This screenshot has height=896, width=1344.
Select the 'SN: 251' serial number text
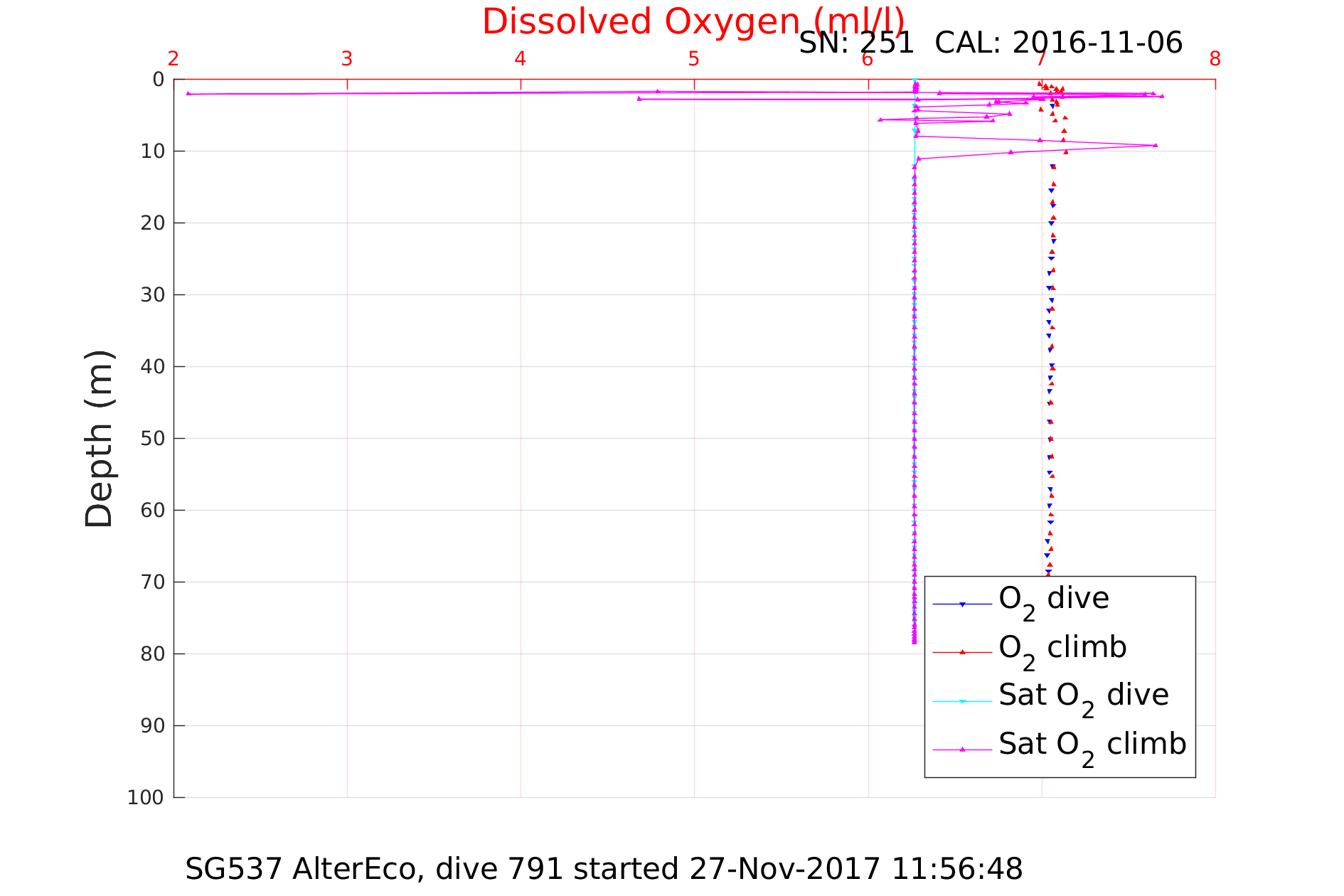pyautogui.click(x=856, y=43)
